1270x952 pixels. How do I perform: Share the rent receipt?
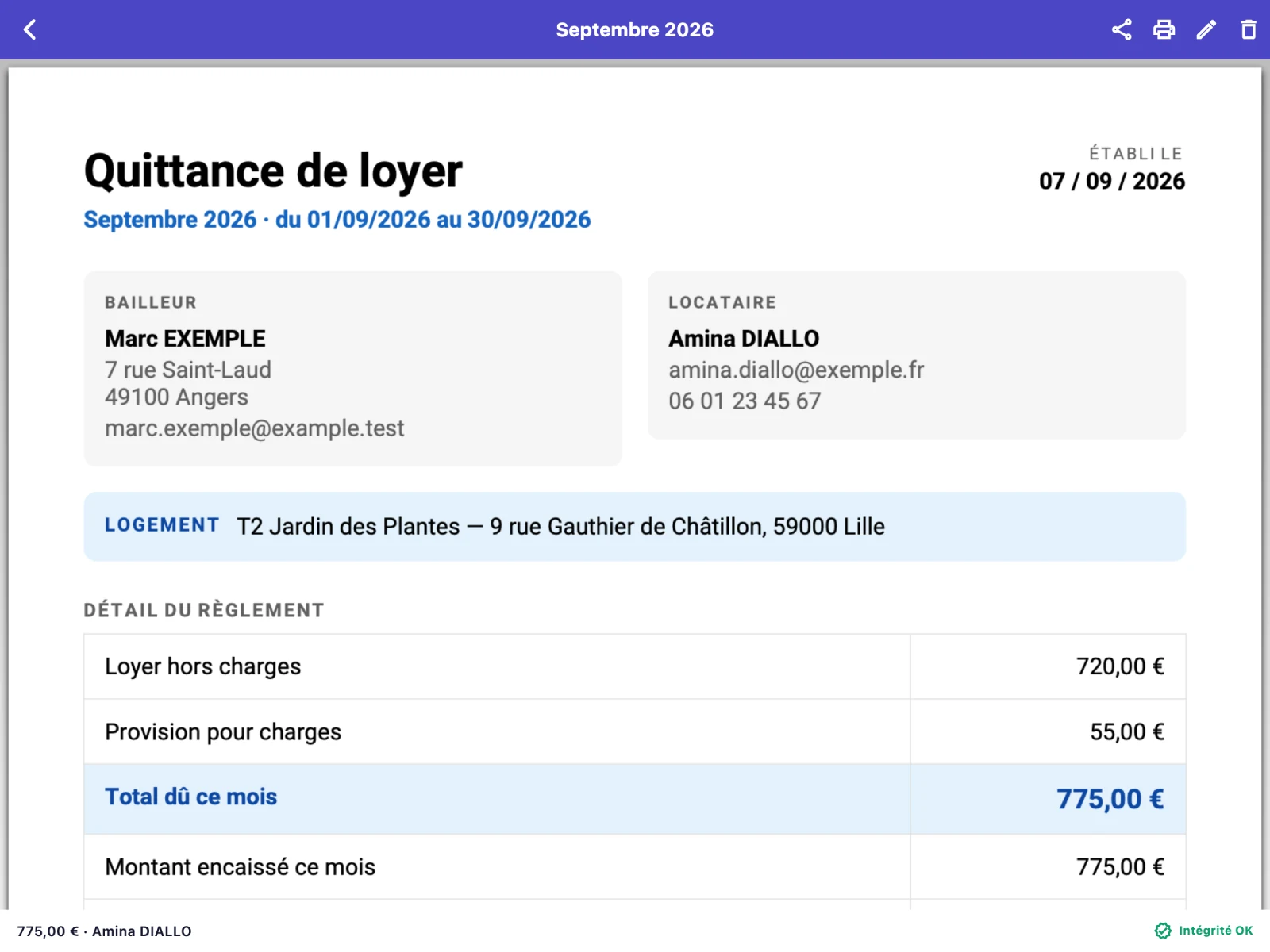click(x=1122, y=30)
